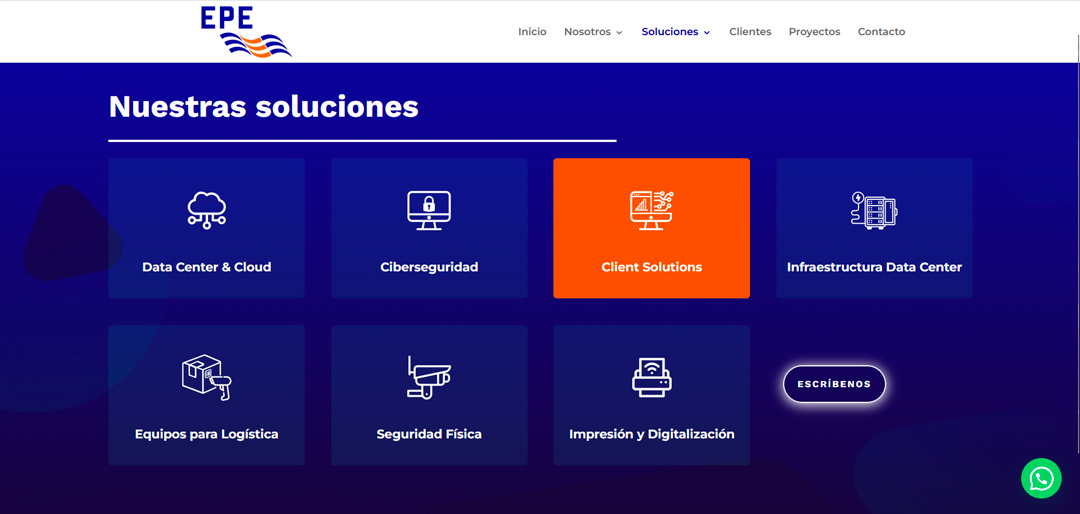The width and height of the screenshot is (1080, 514).
Task: Open the Data Center & Cloud text link
Action: [206, 267]
